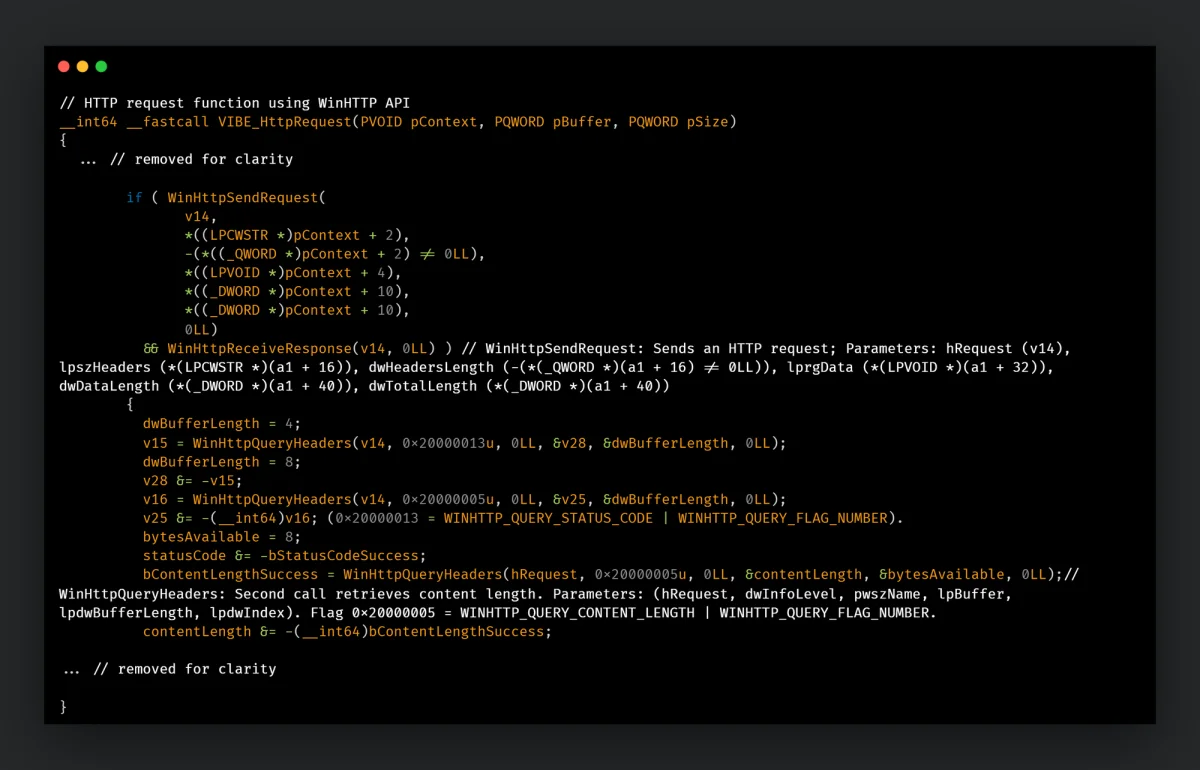Click the "bContentLengthSuccess = WinHttpQueryHeaders" line
Image resolution: width=1200 pixels, height=770 pixels.
(x=603, y=574)
